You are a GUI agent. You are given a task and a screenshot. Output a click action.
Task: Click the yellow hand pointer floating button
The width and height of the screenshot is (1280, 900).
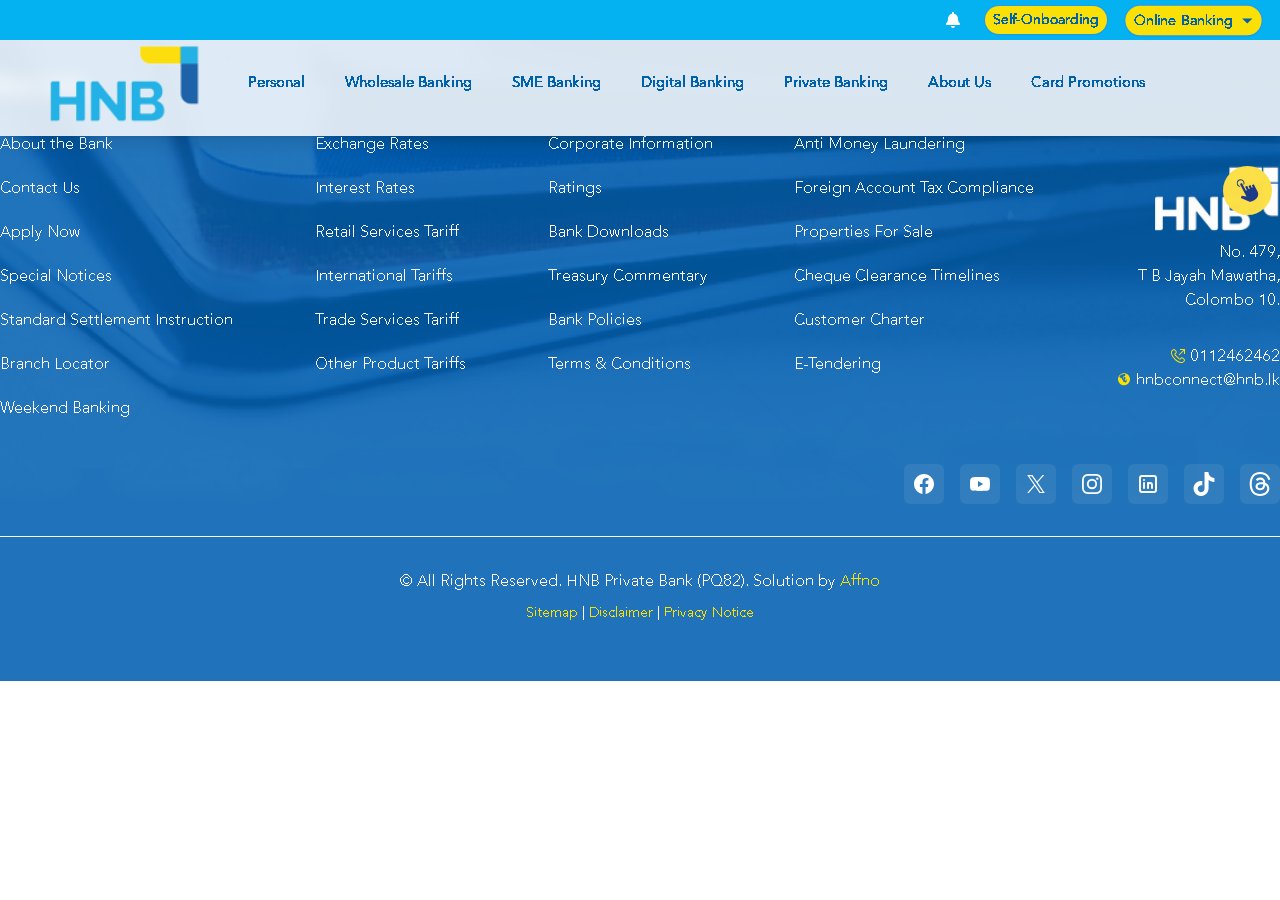1247,190
